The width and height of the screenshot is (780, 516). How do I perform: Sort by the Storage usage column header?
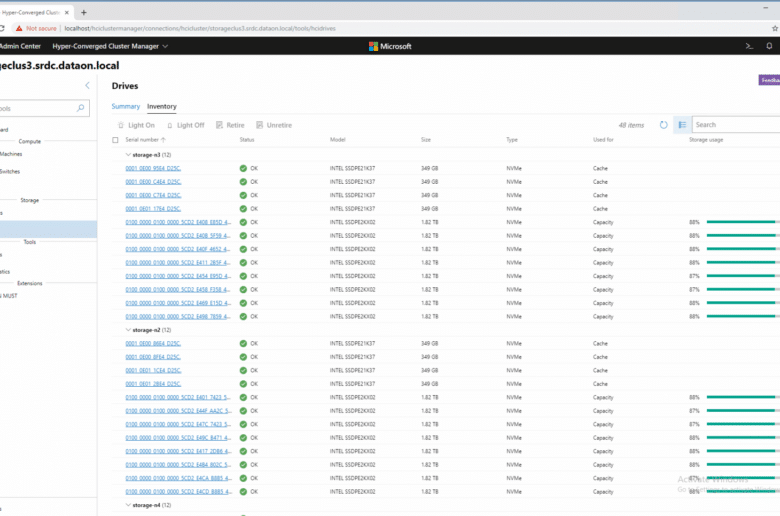coord(706,140)
